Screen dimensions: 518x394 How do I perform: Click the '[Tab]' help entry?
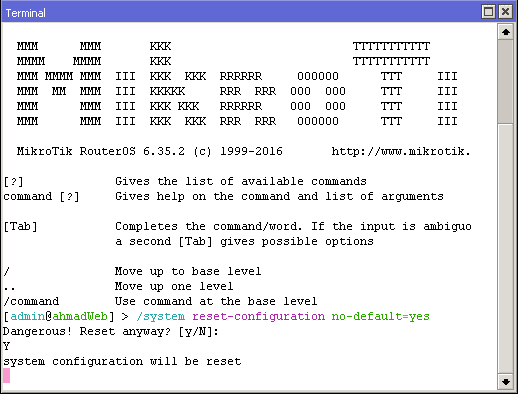tap(20, 227)
